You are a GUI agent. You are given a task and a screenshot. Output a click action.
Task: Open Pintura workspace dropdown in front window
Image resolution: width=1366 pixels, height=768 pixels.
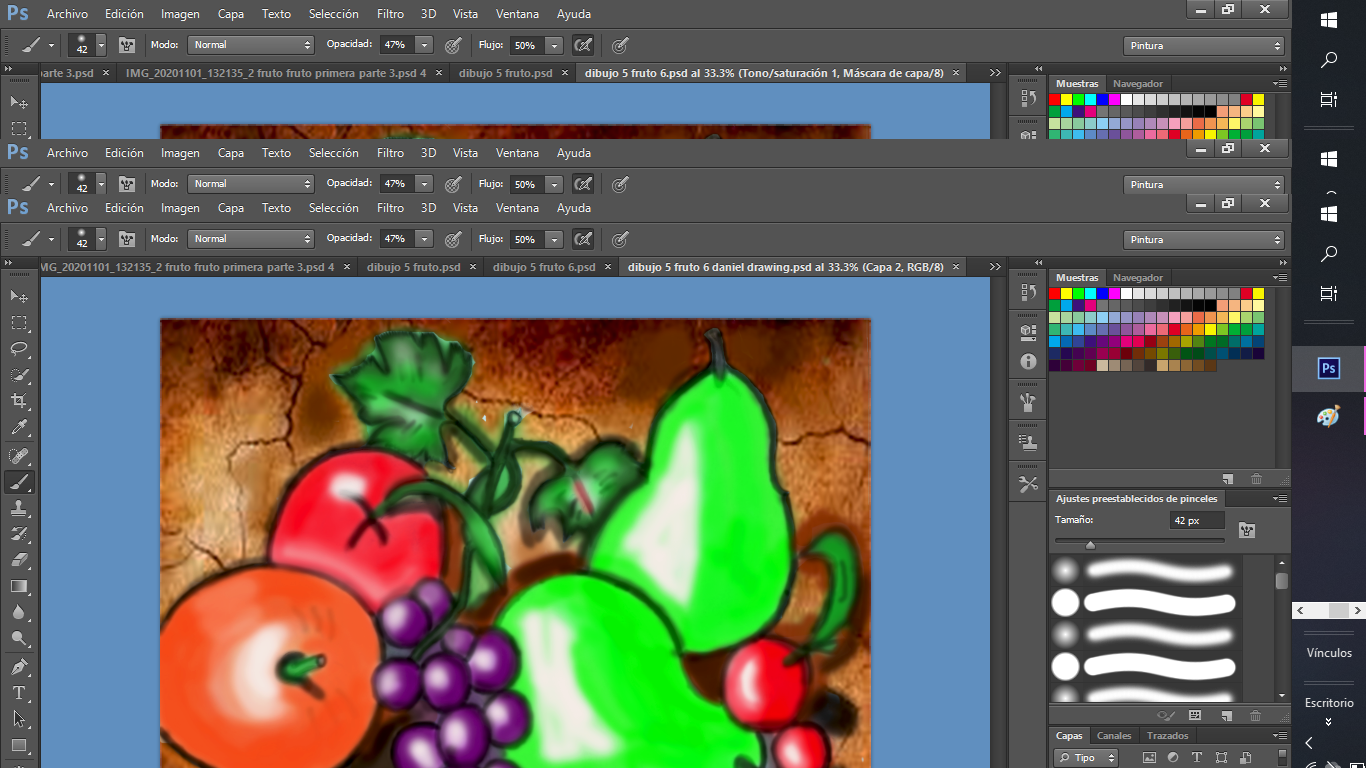pos(1204,240)
